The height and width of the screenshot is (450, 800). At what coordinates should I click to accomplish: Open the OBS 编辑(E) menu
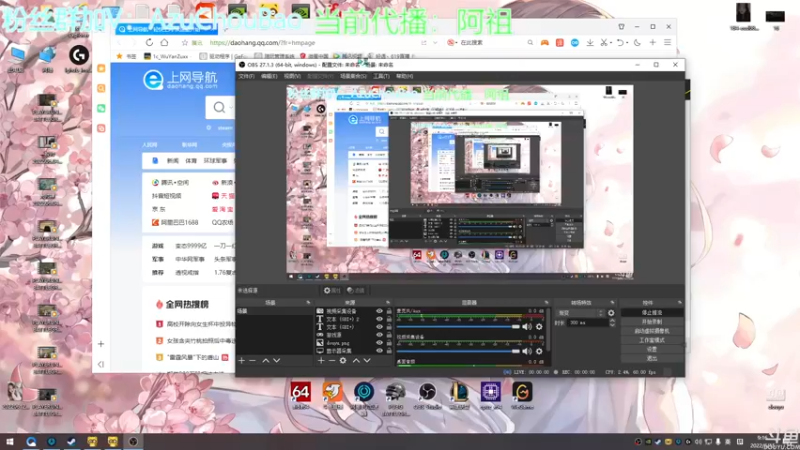coord(269,76)
